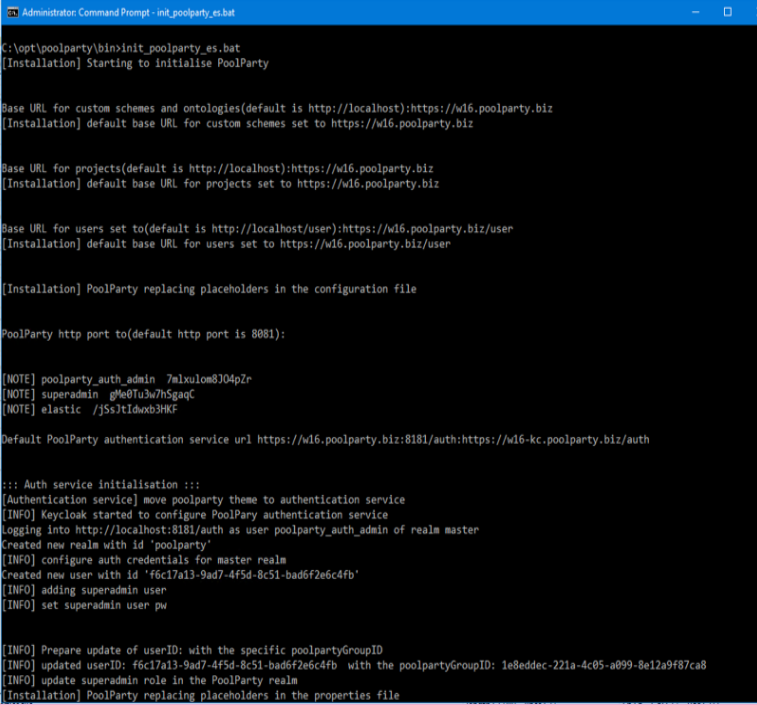Click '[INFO] adding superadmin user' line

[x=84, y=590]
